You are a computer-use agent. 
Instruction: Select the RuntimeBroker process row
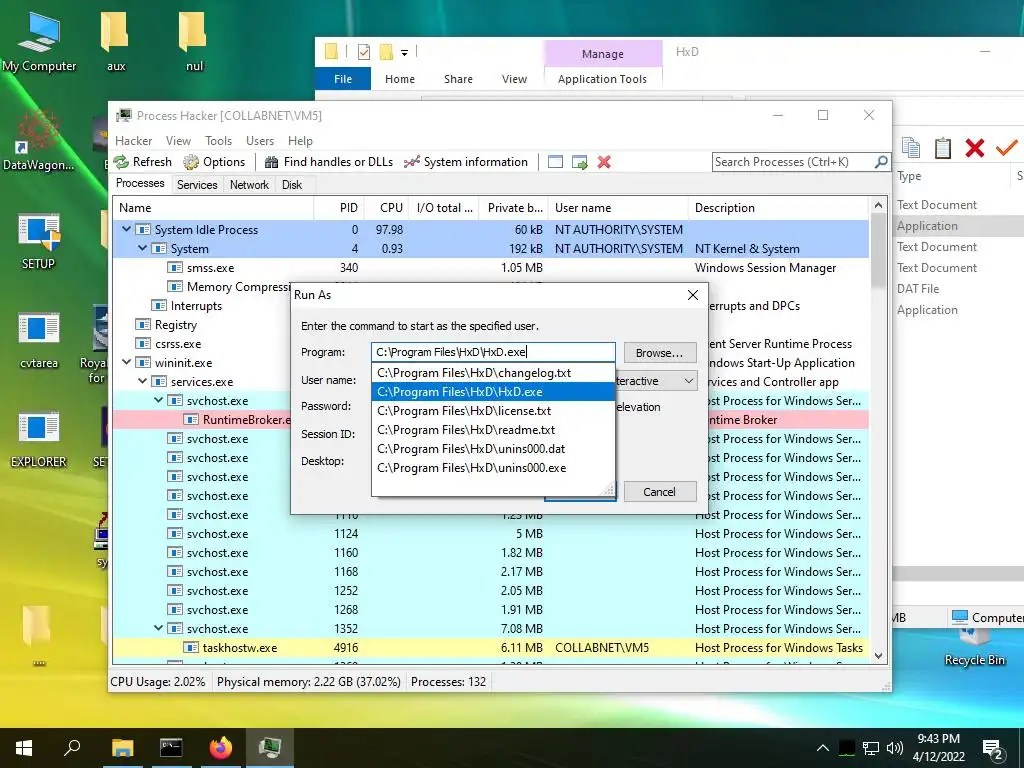tap(490, 419)
